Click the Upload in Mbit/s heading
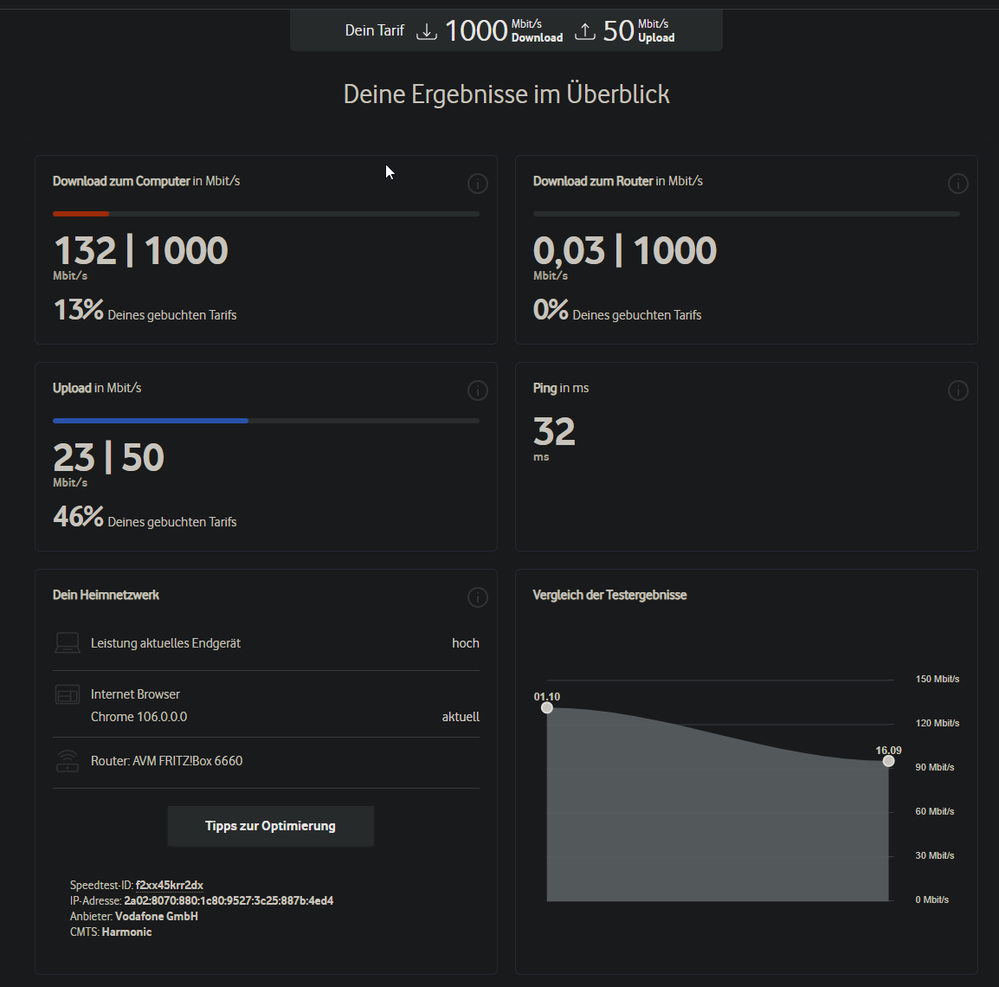999x987 pixels. pyautogui.click(x=97, y=388)
